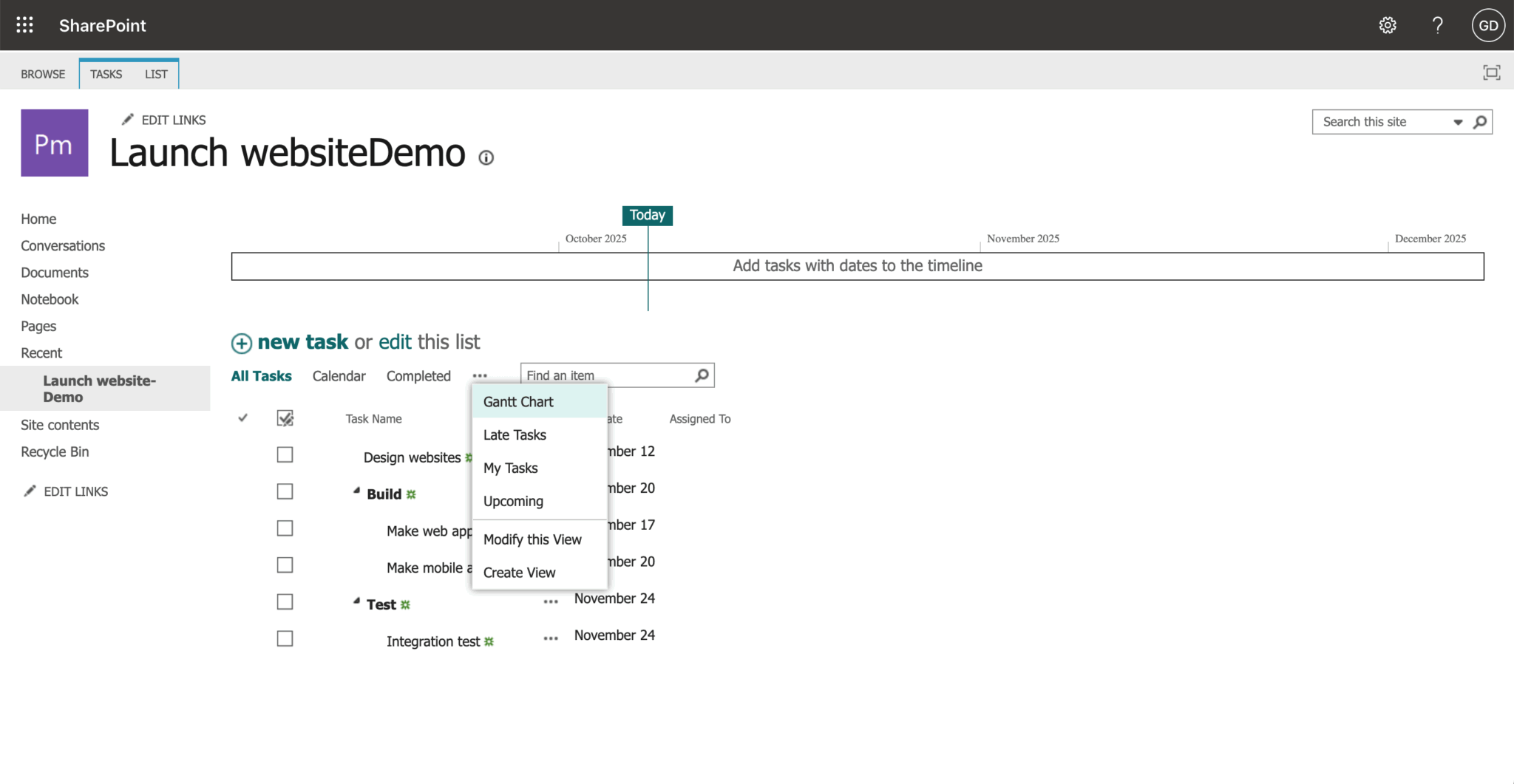The height and width of the screenshot is (784, 1514).
Task: Open the SharePoint app launcher grid
Action: [24, 25]
